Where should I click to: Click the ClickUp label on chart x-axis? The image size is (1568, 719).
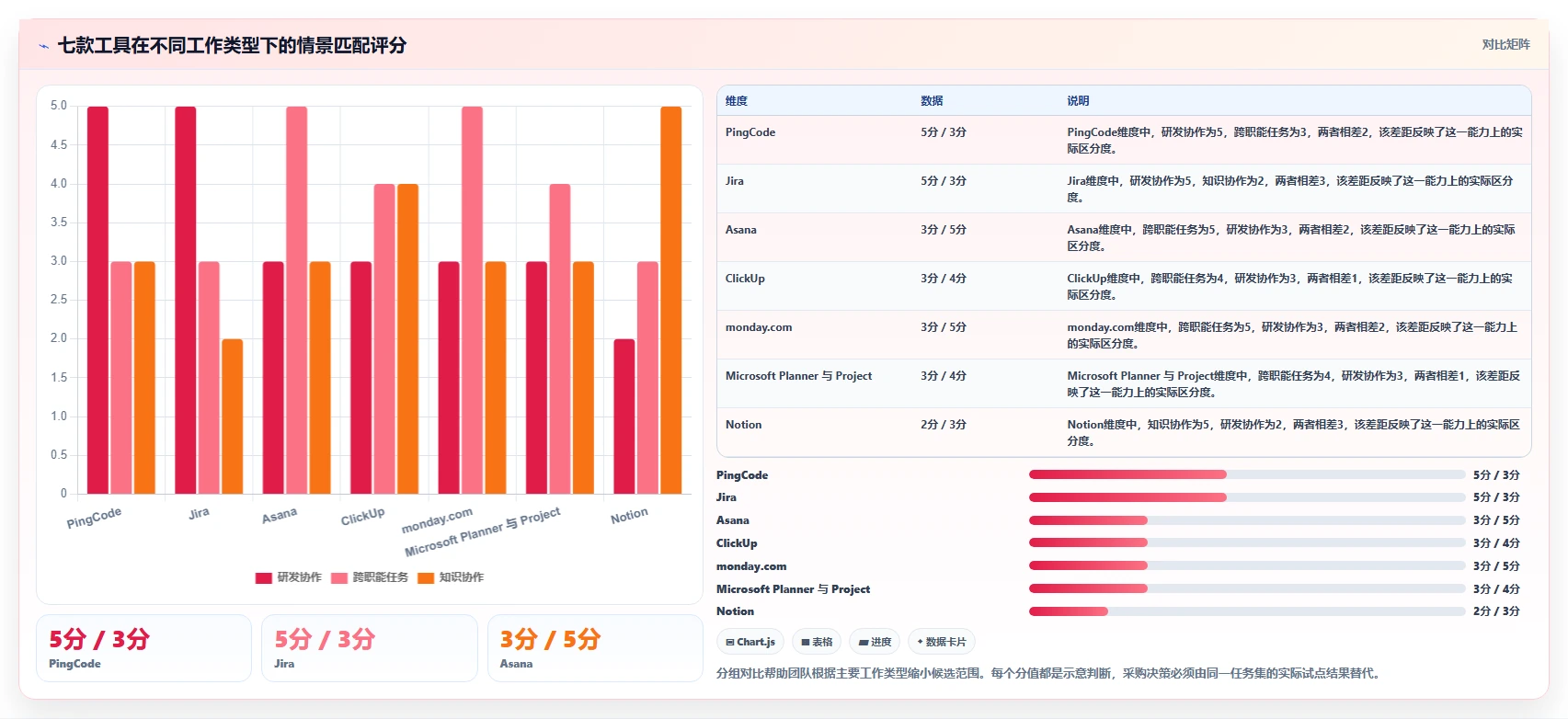362,517
